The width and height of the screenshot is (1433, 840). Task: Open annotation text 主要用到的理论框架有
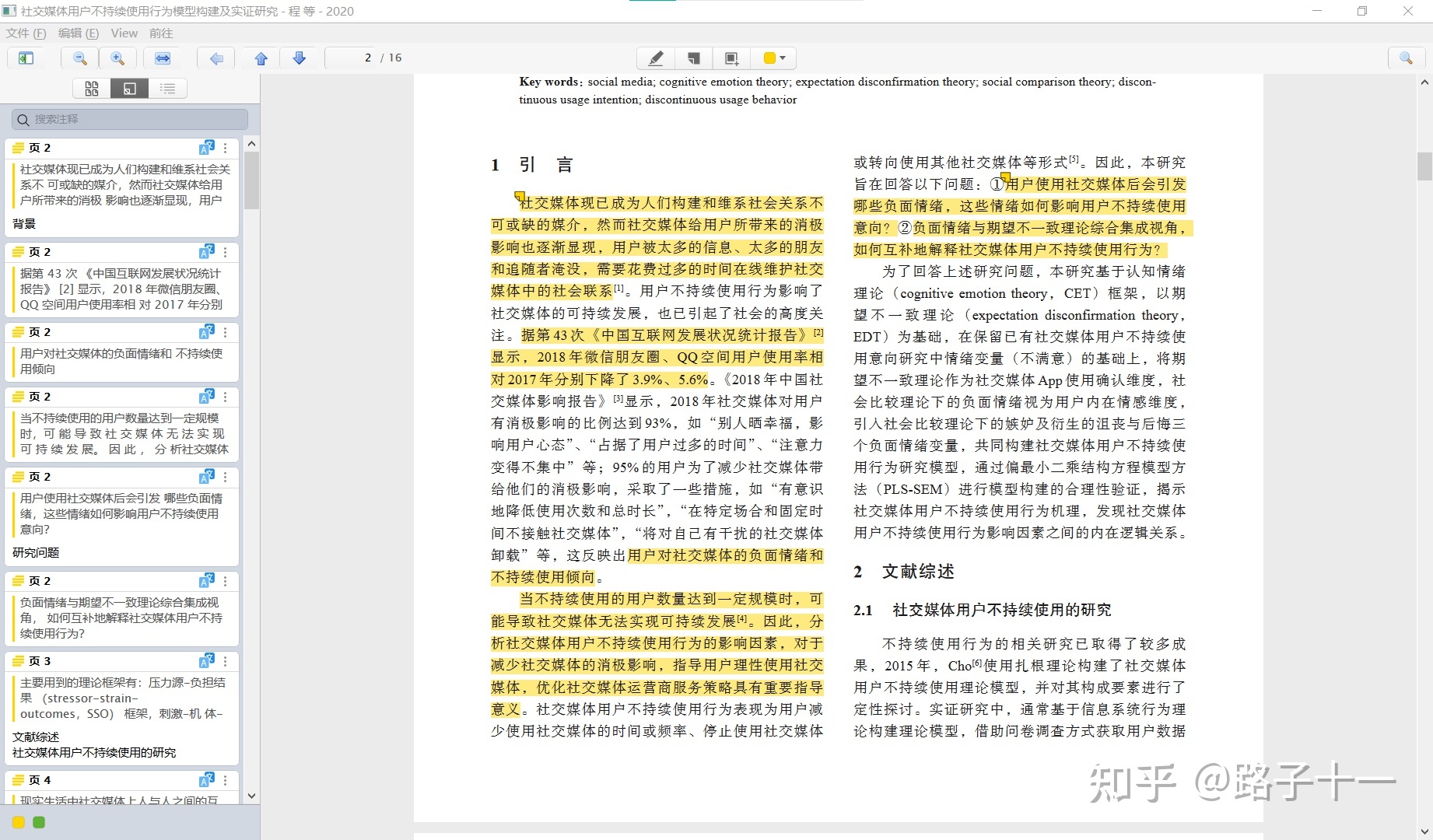coord(123,698)
